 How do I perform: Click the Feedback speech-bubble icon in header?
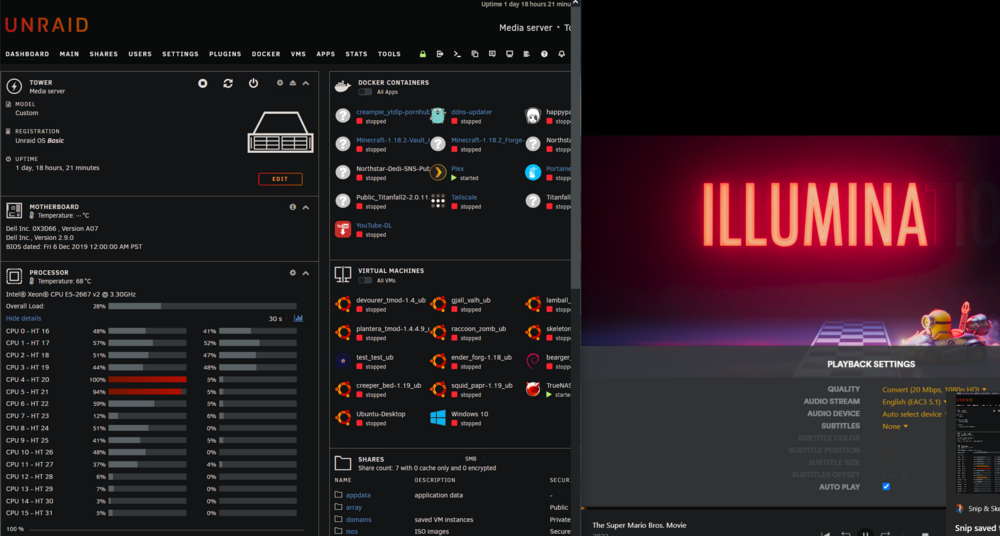click(492, 54)
